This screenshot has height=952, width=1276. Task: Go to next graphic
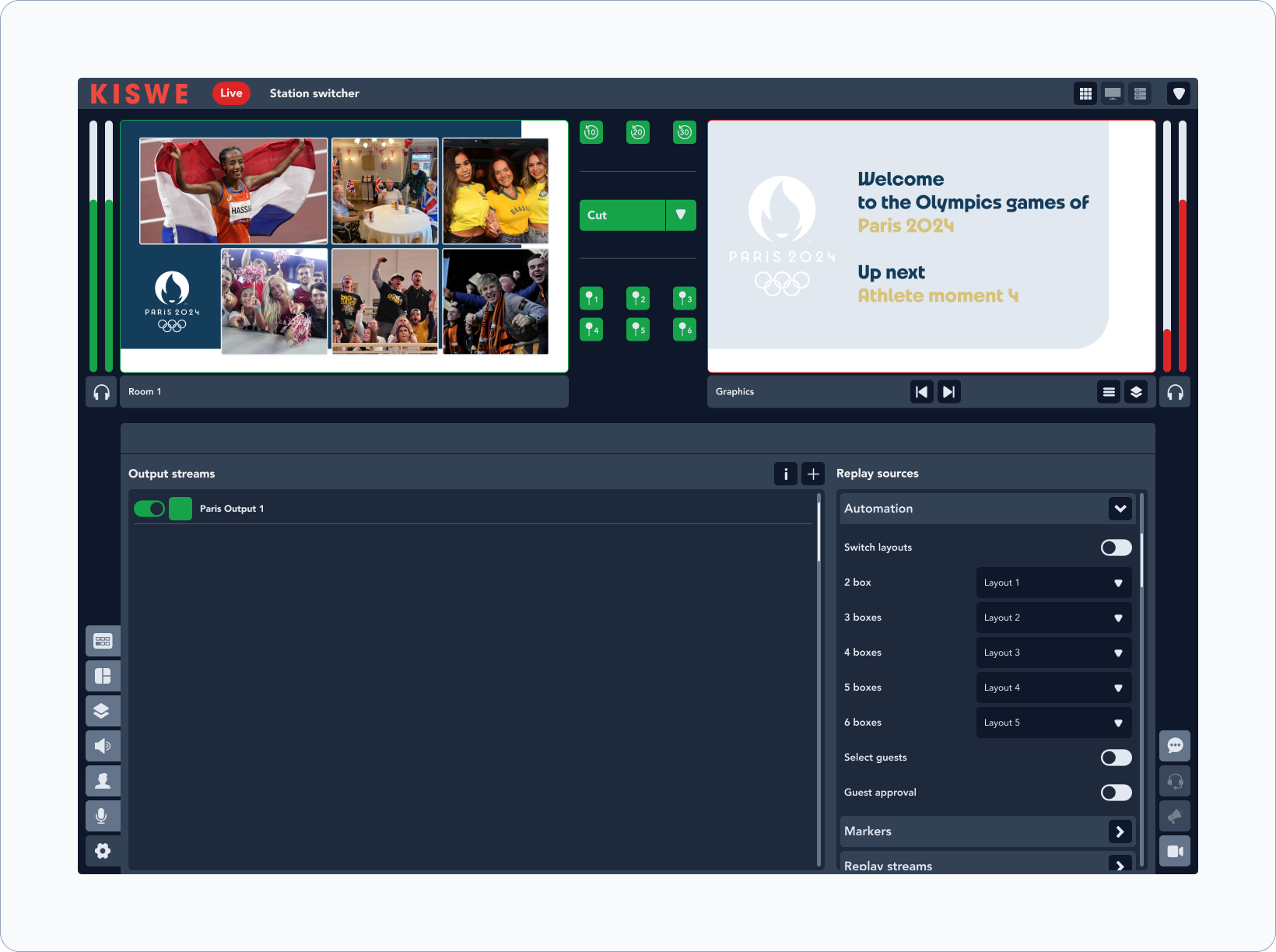point(949,392)
